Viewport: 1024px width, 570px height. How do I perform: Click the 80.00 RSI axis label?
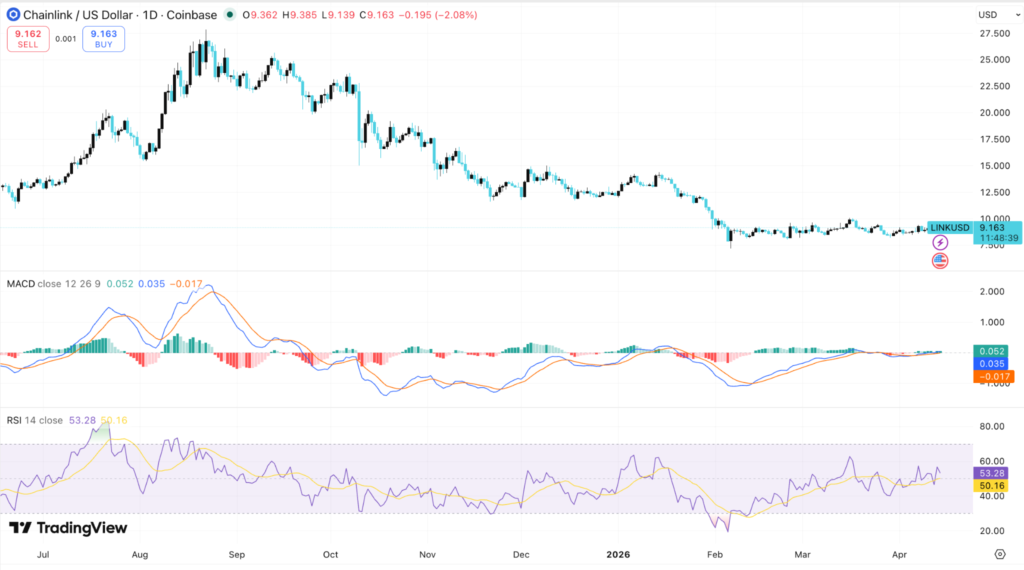(991, 426)
